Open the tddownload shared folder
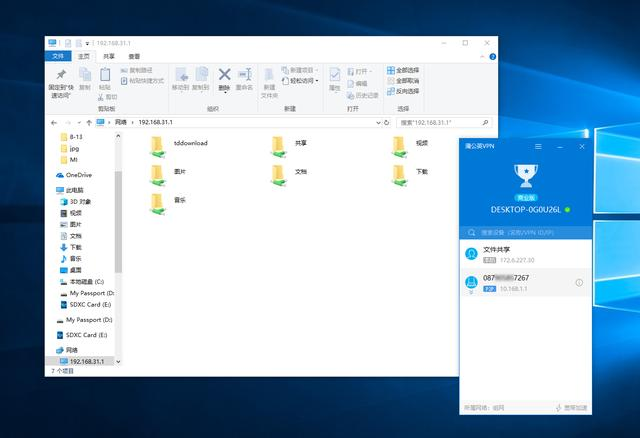Screen dimensions: 640x438 click(159, 146)
